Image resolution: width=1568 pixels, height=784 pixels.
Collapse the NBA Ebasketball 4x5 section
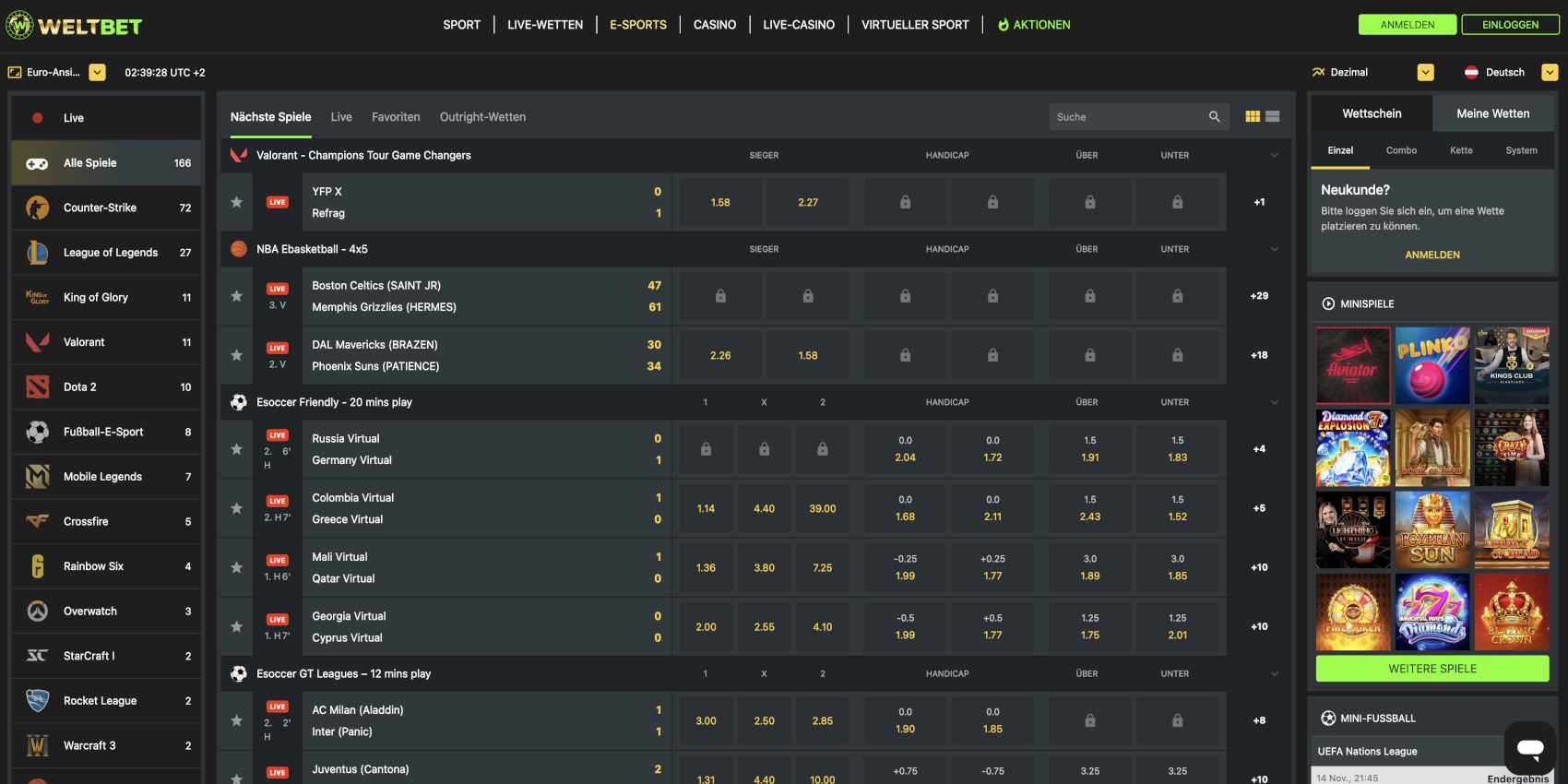coord(1275,249)
